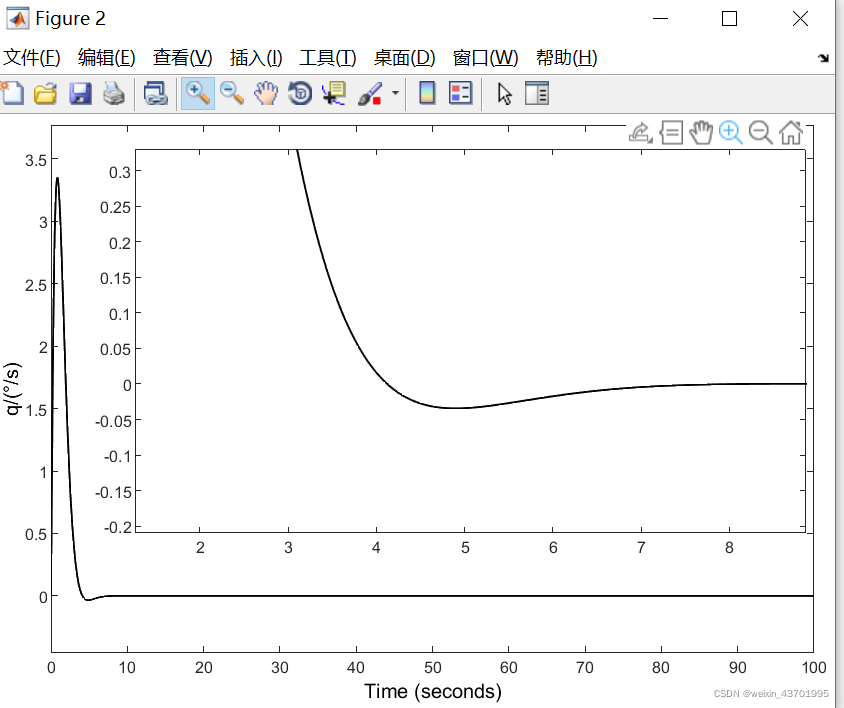
Task: Insert a Legend from the toolbar
Action: click(461, 94)
